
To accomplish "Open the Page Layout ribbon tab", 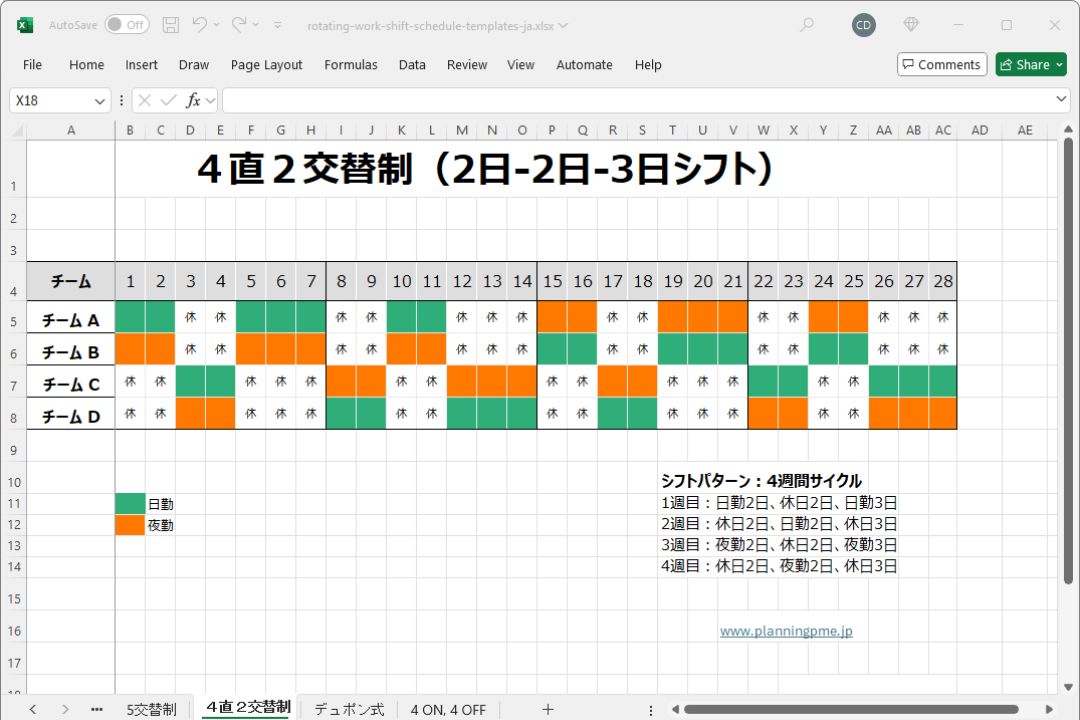I will (x=266, y=65).
